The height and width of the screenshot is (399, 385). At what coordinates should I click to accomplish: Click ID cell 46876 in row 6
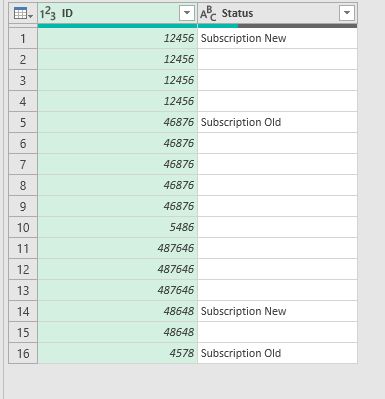coord(118,143)
